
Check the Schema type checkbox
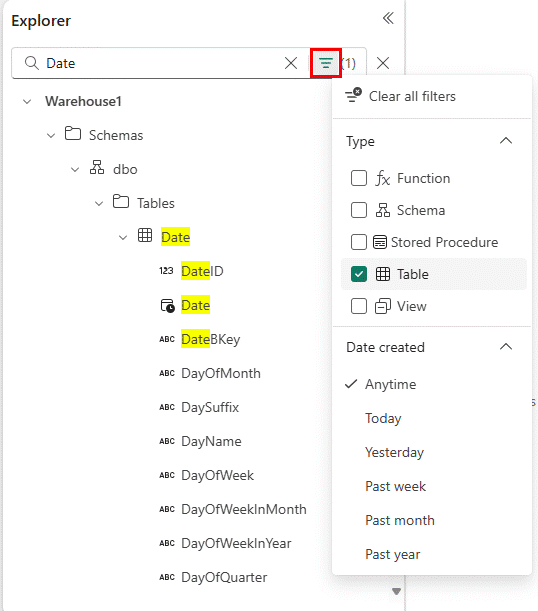[x=359, y=210]
